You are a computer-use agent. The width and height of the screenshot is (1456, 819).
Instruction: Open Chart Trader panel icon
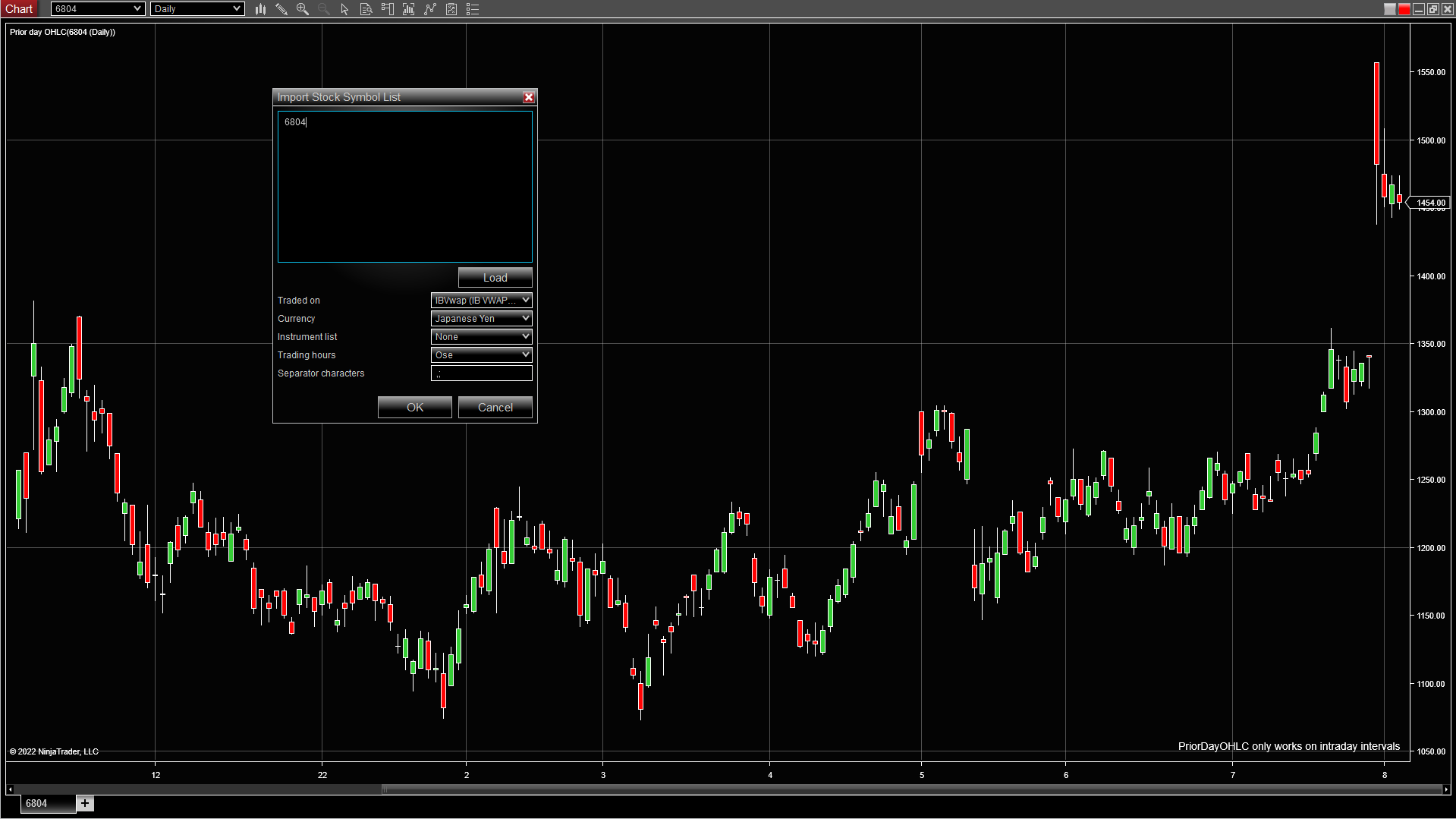pos(388,9)
